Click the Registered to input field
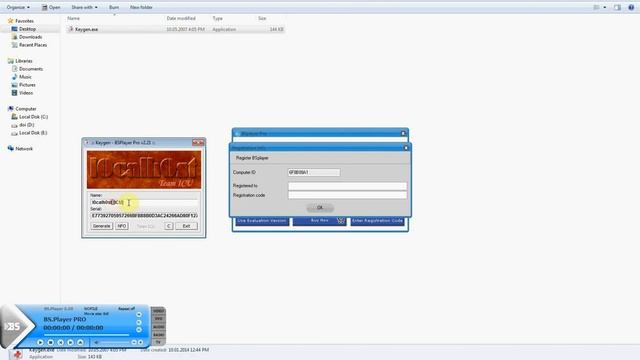The width and height of the screenshot is (640, 360). (347, 186)
